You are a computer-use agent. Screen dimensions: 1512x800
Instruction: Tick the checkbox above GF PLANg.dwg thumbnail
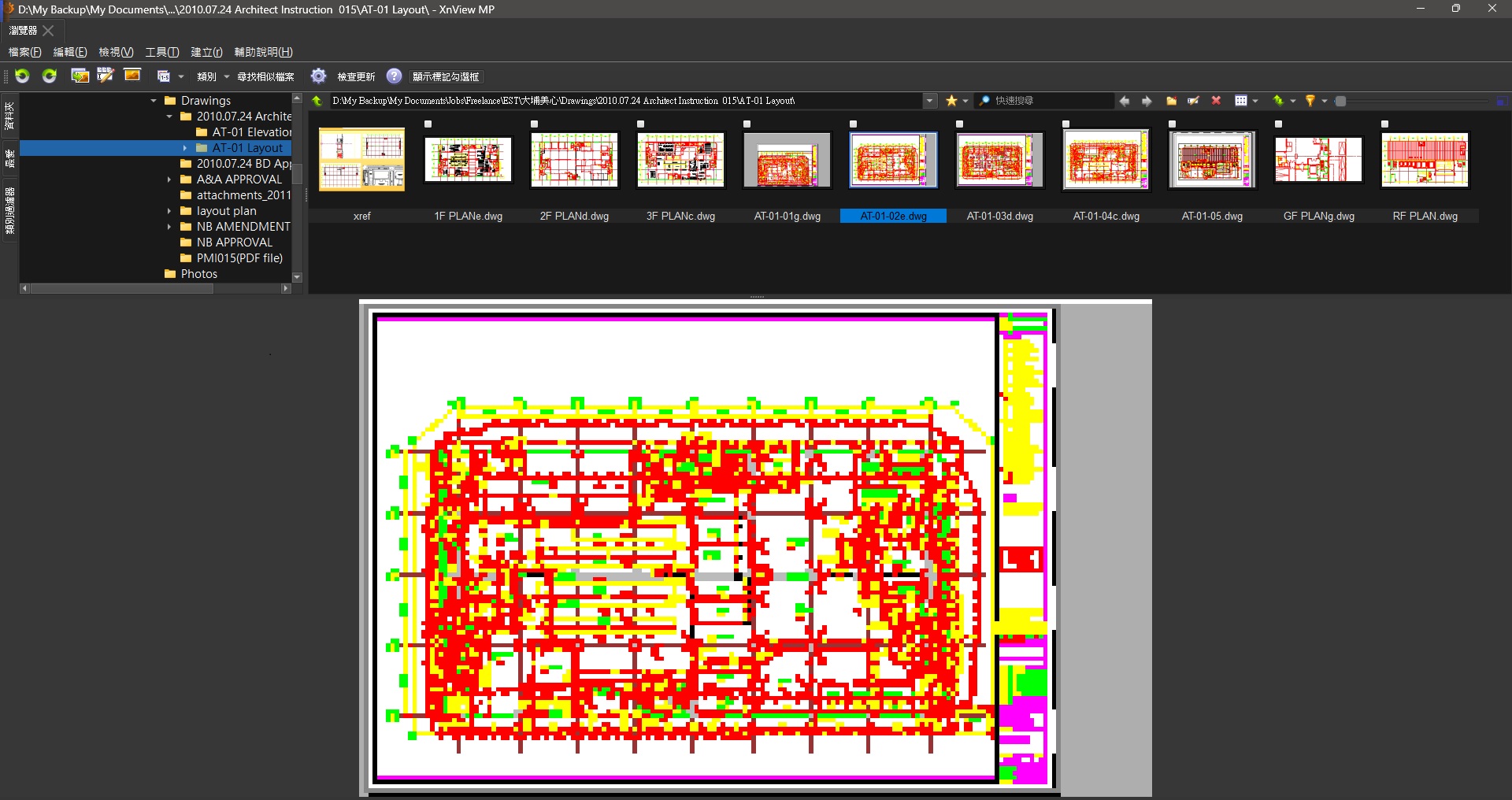[1279, 124]
